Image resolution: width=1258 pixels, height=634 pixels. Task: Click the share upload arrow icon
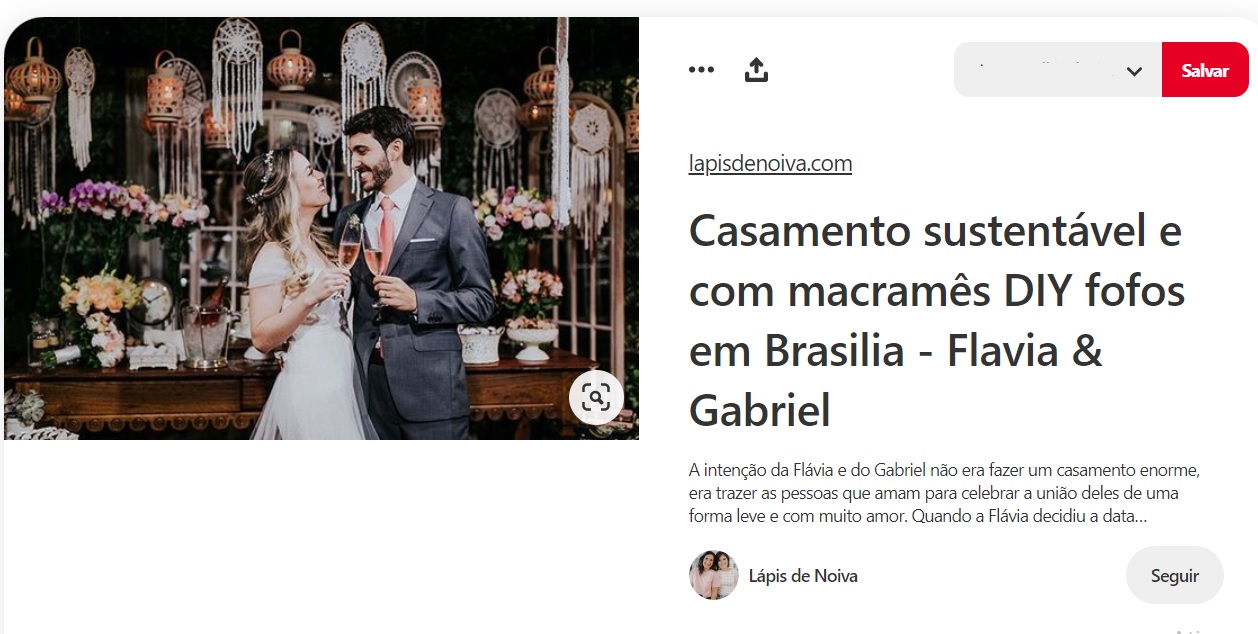(x=757, y=70)
